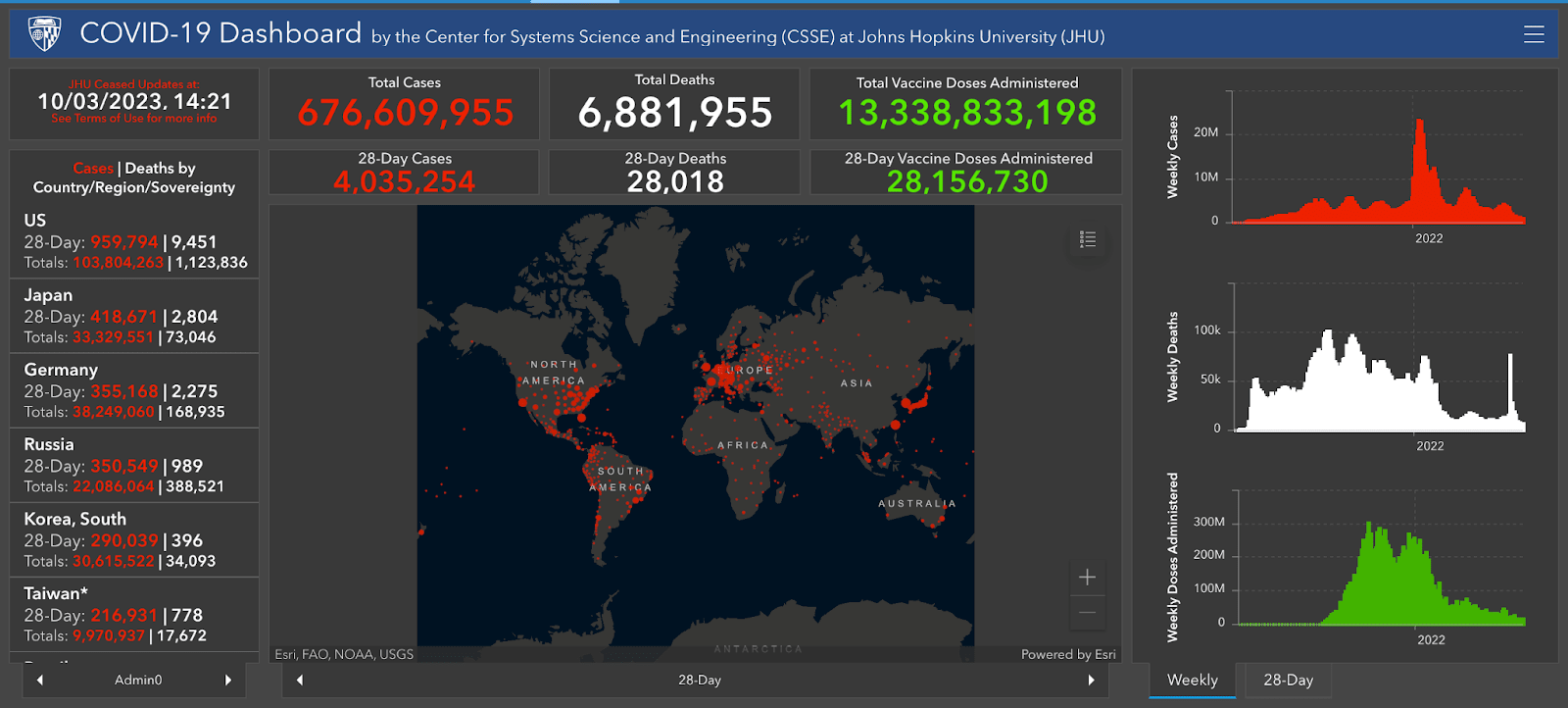This screenshot has height=708, width=1568.
Task: Click the Esri, FAO, NOAA, USGS attribution
Action: 344,654
